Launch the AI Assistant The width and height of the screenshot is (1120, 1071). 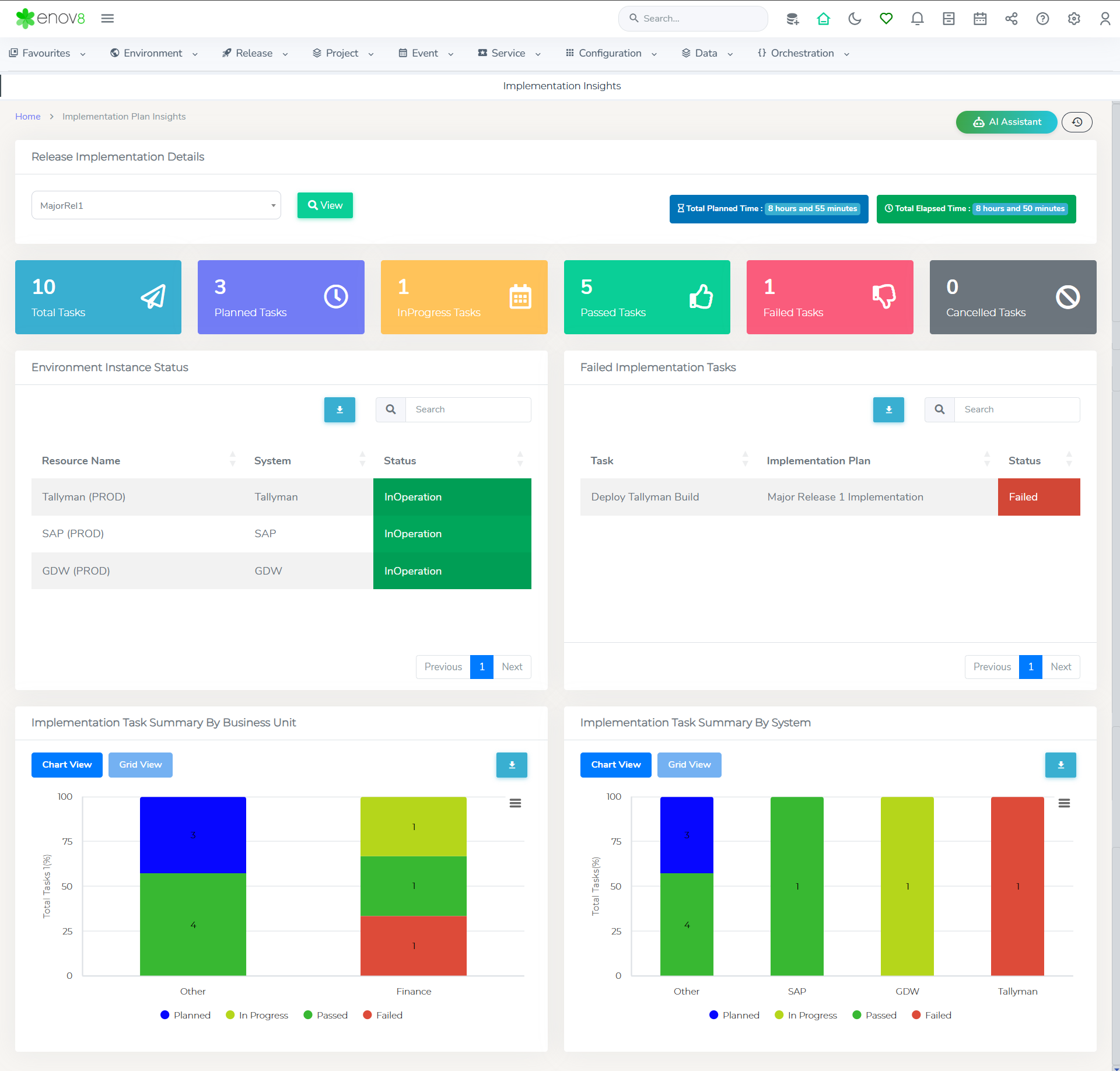click(1006, 122)
